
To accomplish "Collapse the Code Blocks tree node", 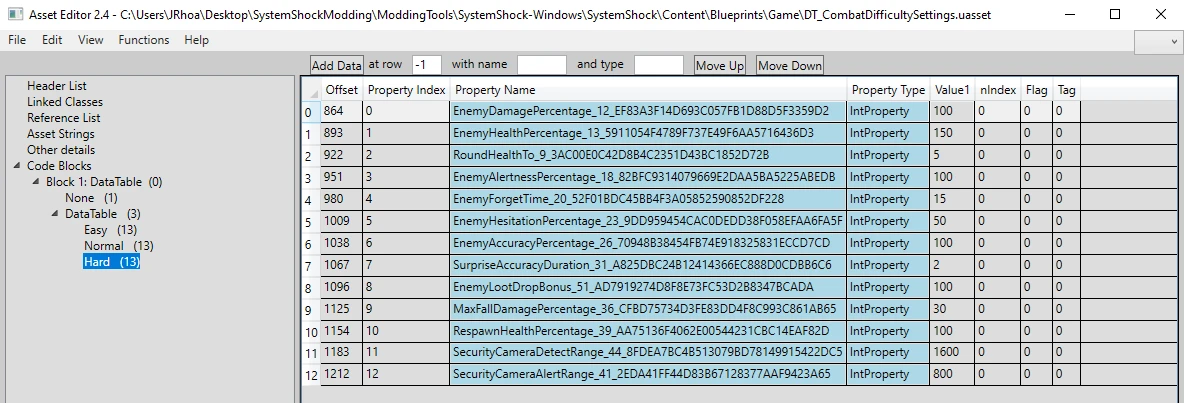I will click(x=17, y=166).
